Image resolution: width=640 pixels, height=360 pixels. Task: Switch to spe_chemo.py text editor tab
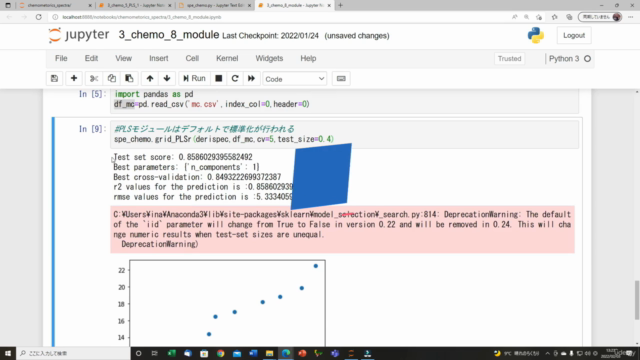pos(215,5)
